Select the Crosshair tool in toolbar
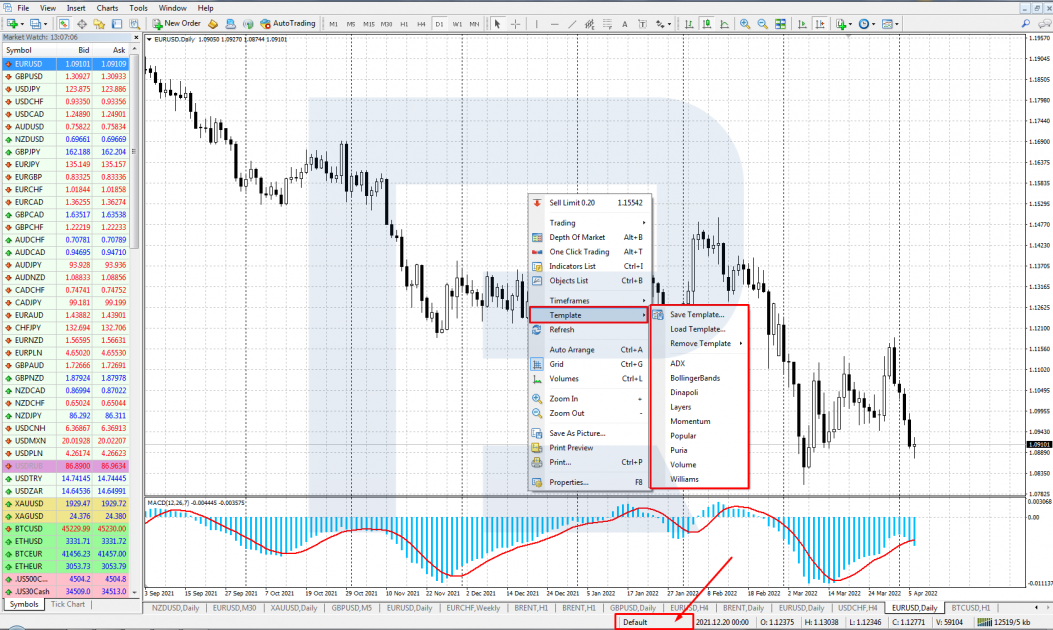Viewport: 1053px width, 630px height. (516, 24)
